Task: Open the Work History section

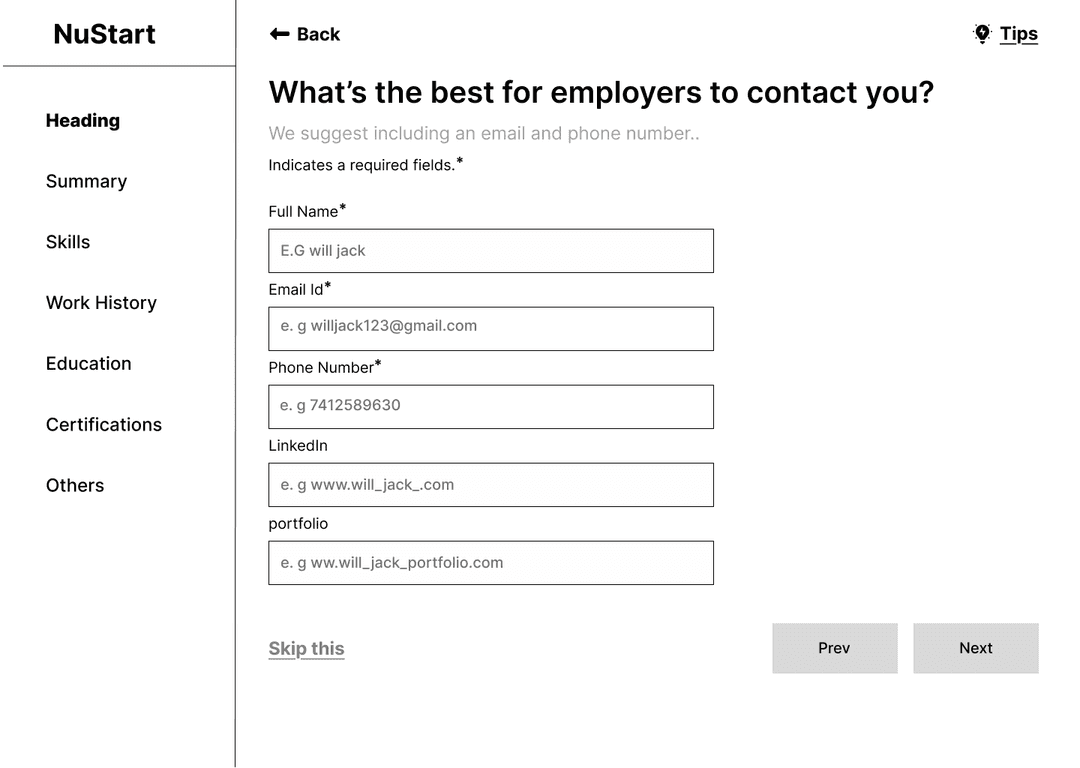Action: pos(101,303)
